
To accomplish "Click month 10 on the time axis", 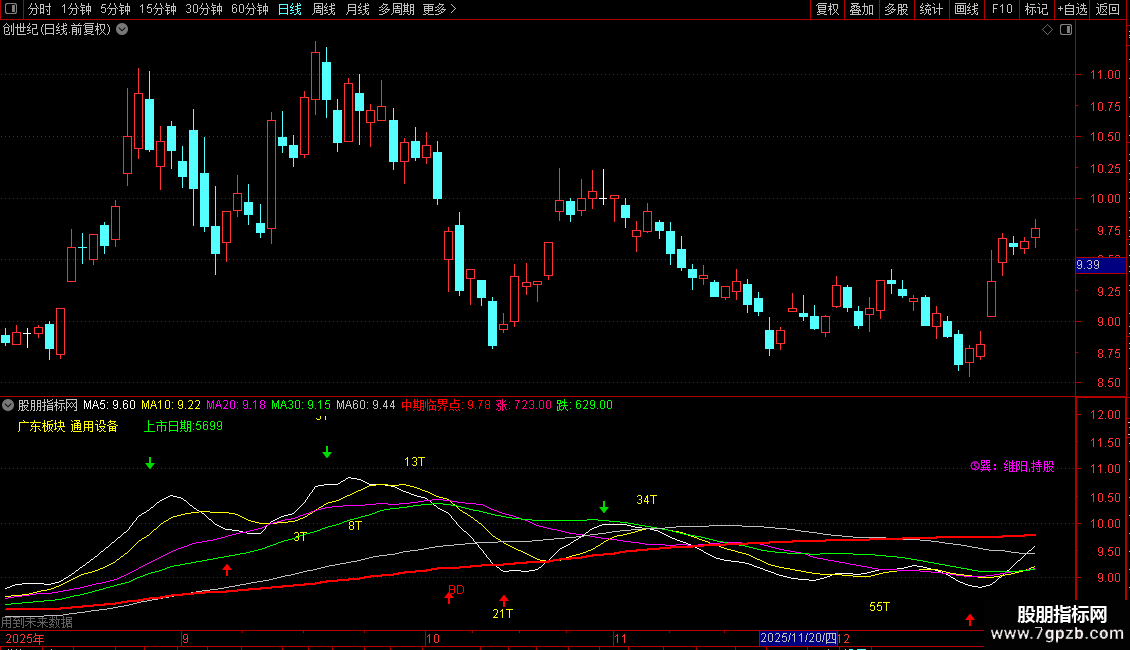I will click(x=432, y=638).
